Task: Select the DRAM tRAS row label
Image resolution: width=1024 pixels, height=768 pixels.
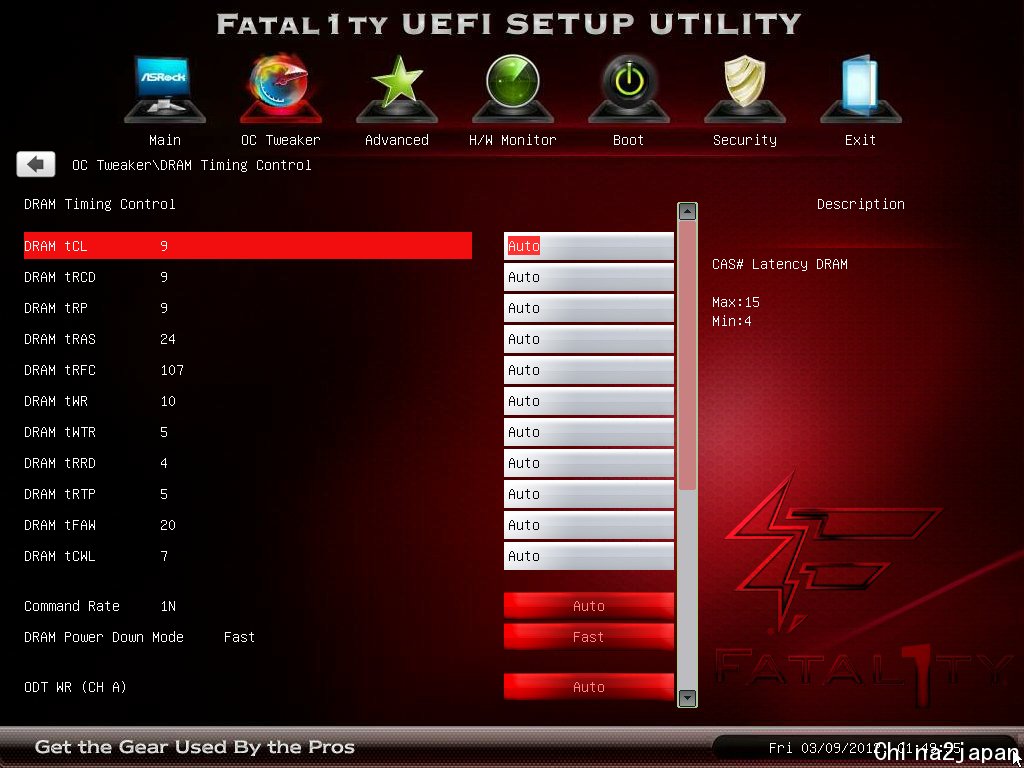Action: pos(60,339)
